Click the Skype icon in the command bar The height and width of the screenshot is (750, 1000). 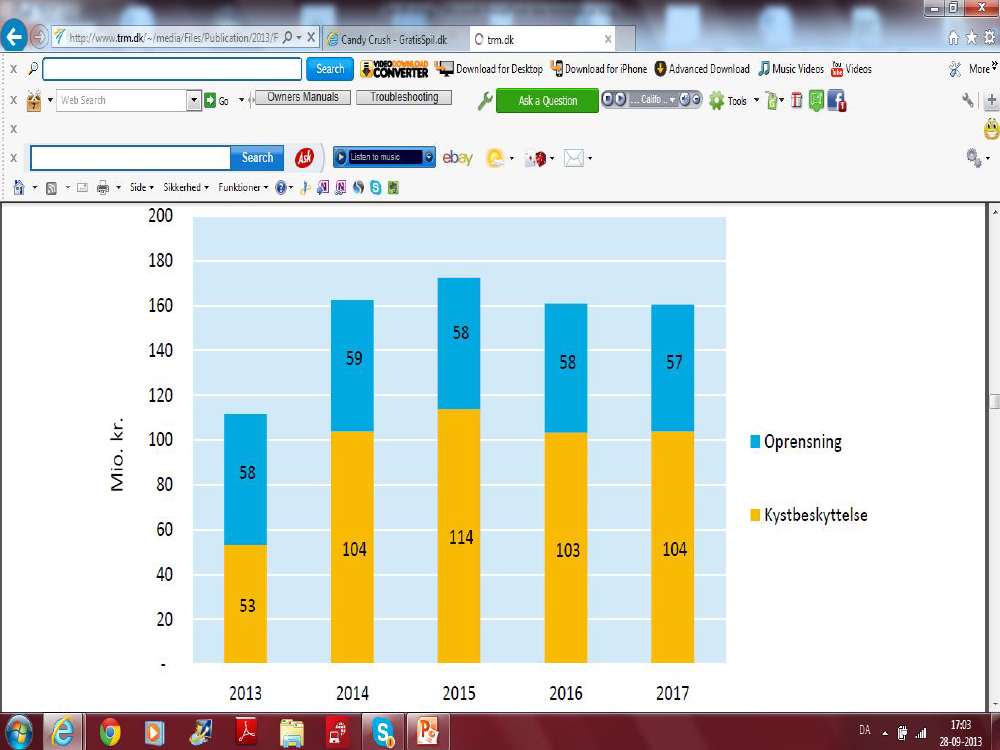tap(376, 187)
